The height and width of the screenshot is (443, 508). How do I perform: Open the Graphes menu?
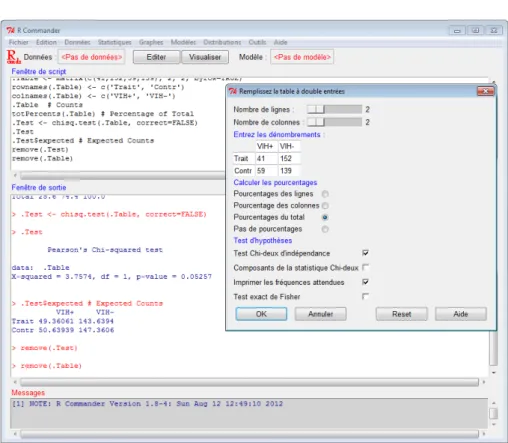[151, 42]
